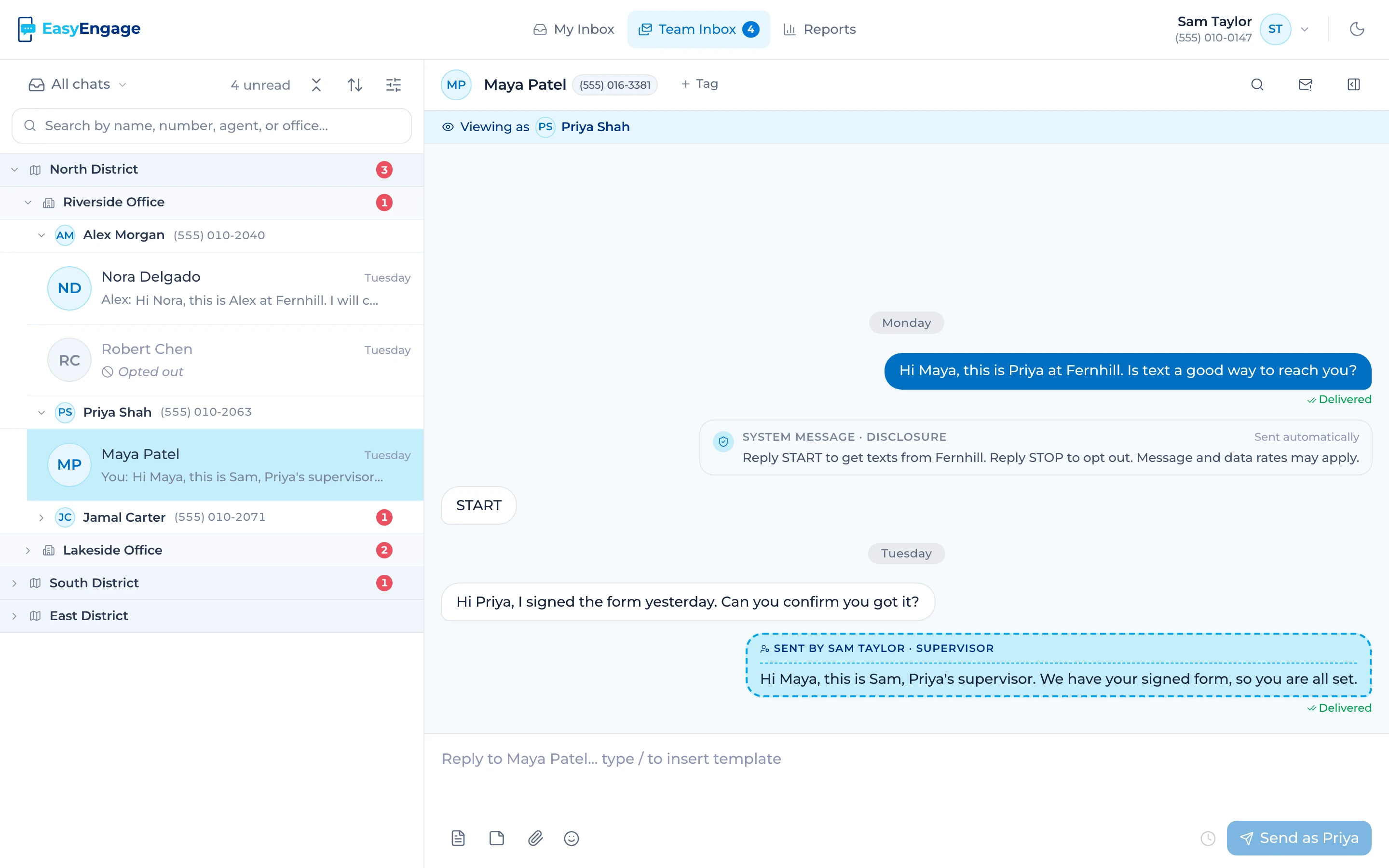
Task: Add a Tag to conversation
Action: pos(700,84)
